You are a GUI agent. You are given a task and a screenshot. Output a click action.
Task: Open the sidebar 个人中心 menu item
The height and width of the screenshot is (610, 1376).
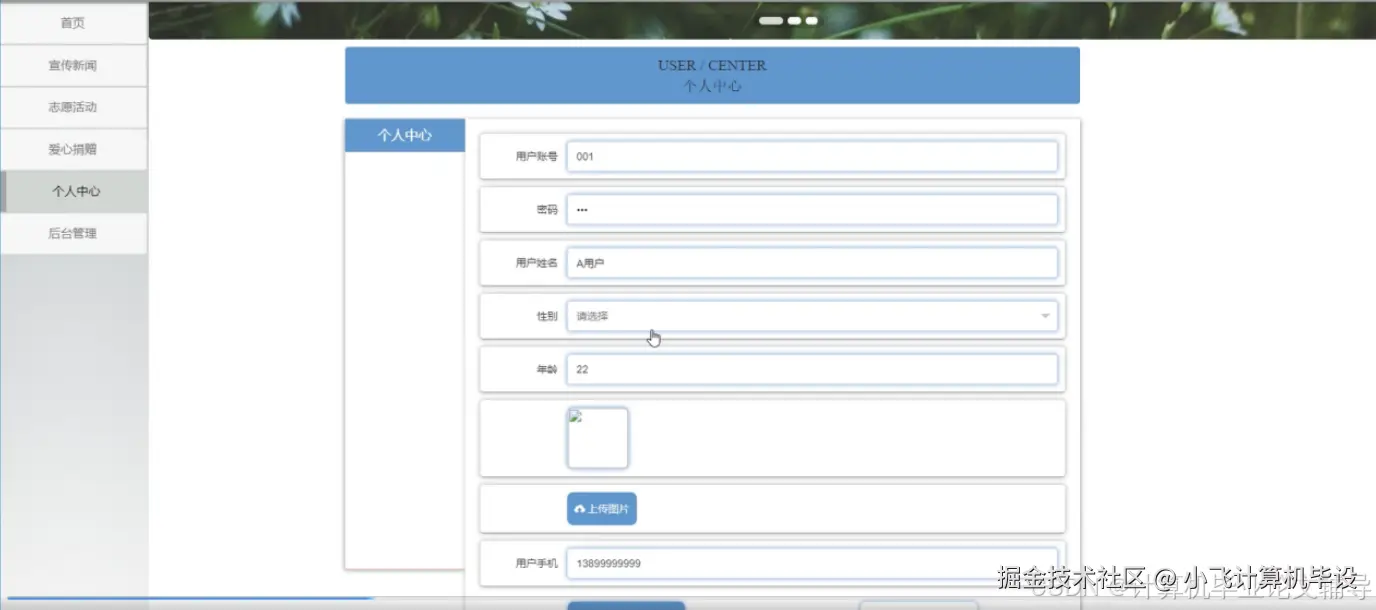[x=75, y=191]
